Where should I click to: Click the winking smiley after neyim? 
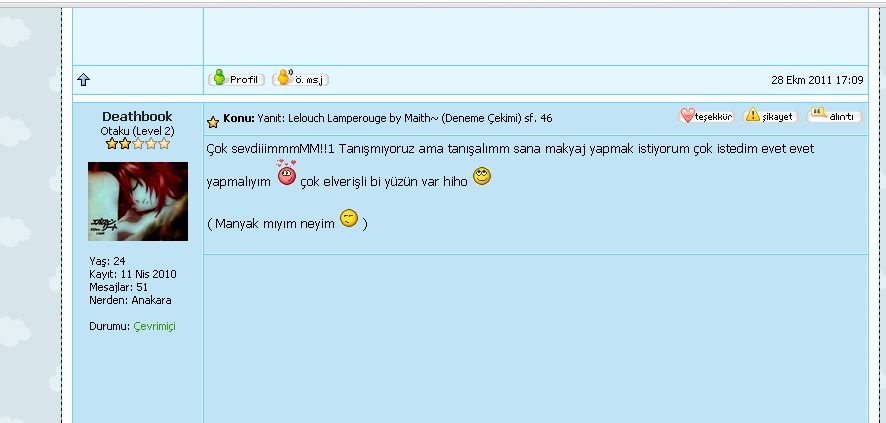point(349,219)
